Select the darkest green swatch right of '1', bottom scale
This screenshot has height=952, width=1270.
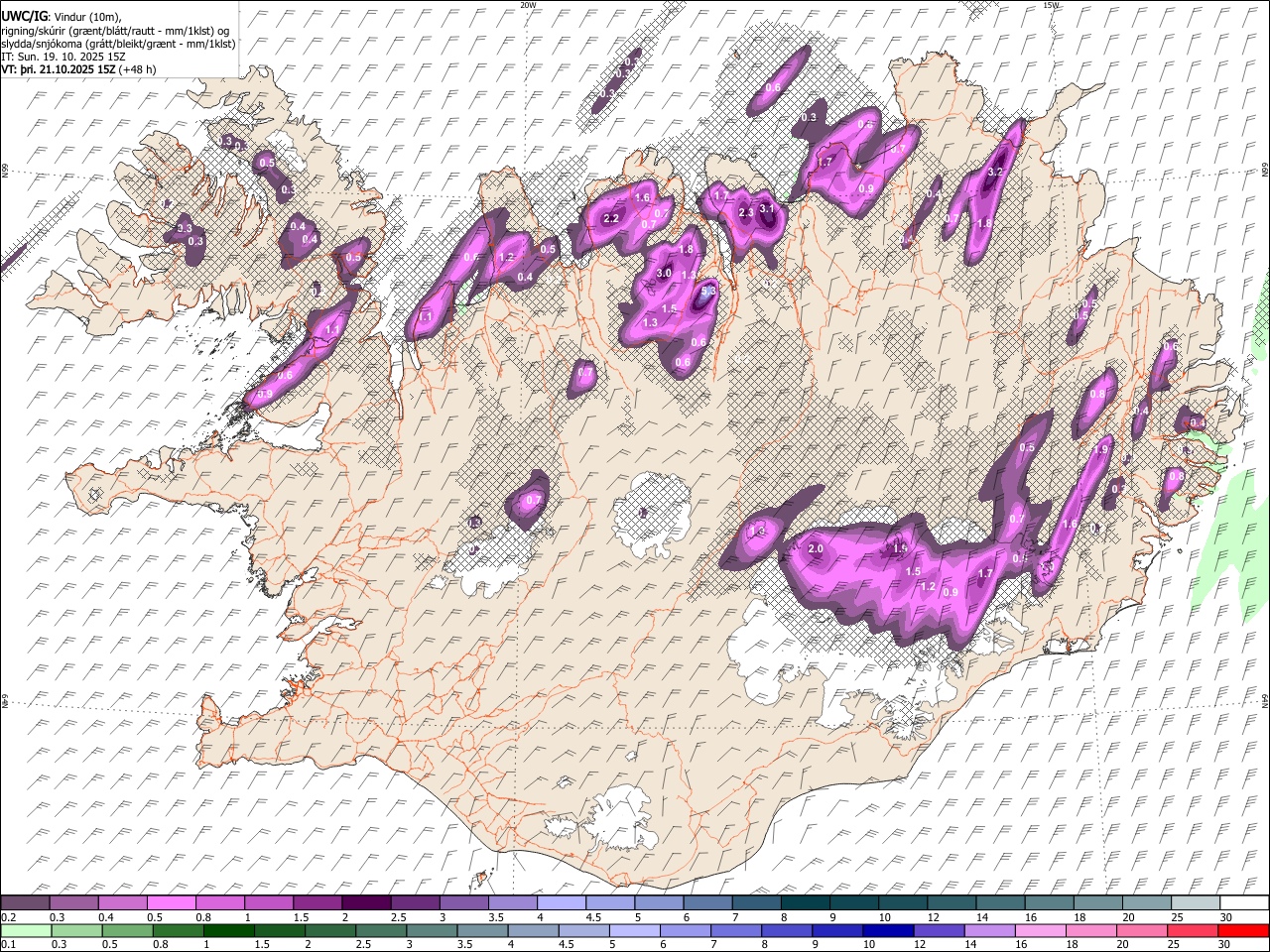click(x=227, y=930)
